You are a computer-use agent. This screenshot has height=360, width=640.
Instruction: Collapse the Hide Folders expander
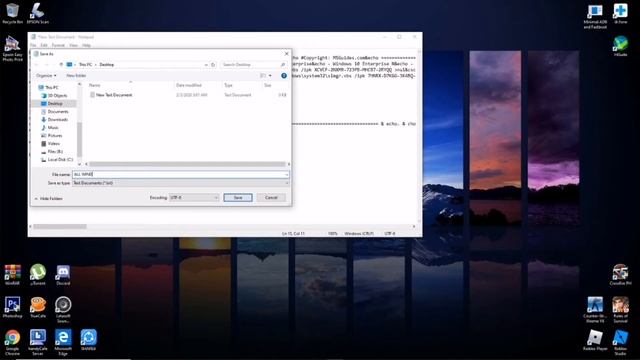(x=49, y=198)
